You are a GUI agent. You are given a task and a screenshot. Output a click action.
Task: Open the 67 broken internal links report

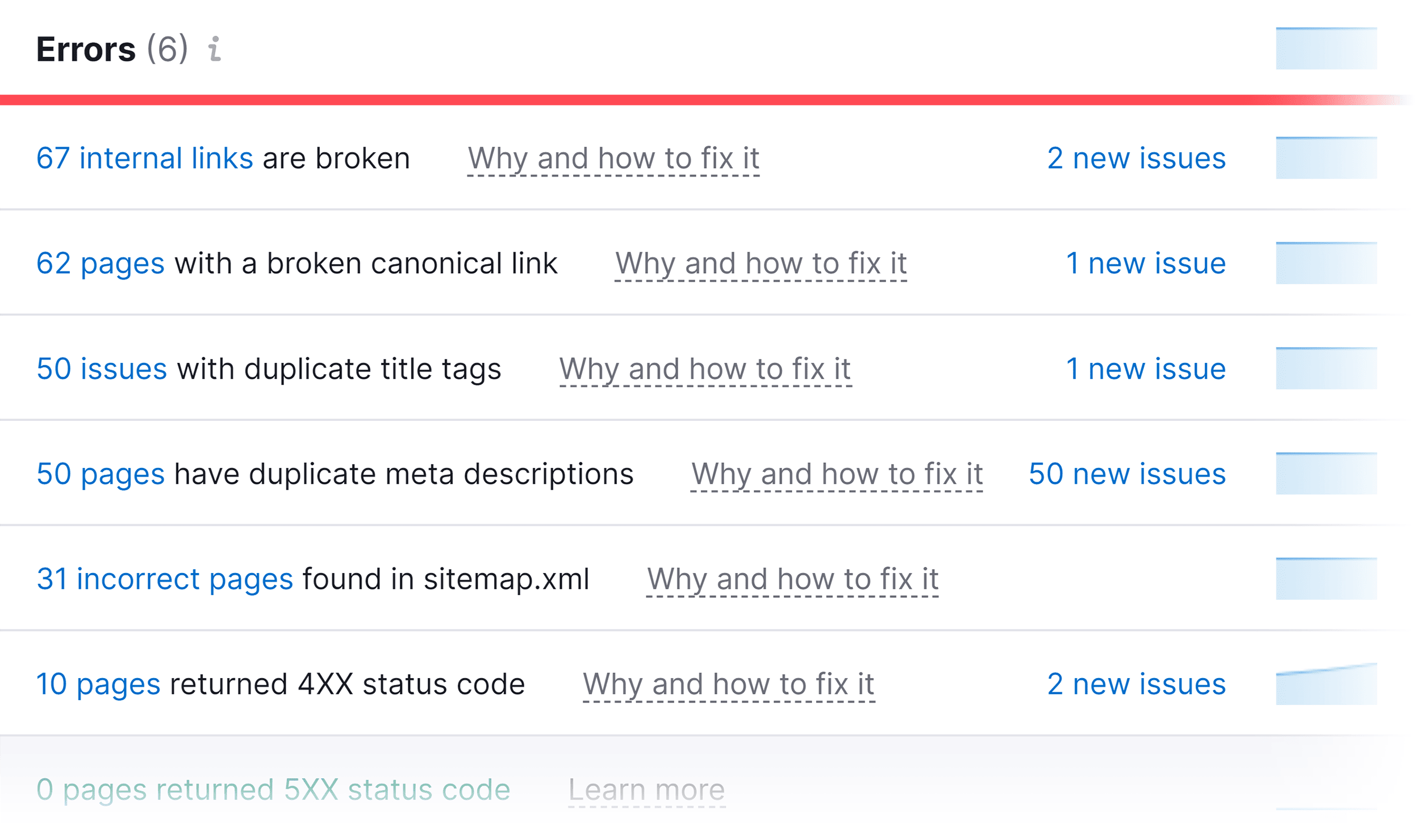click(144, 157)
